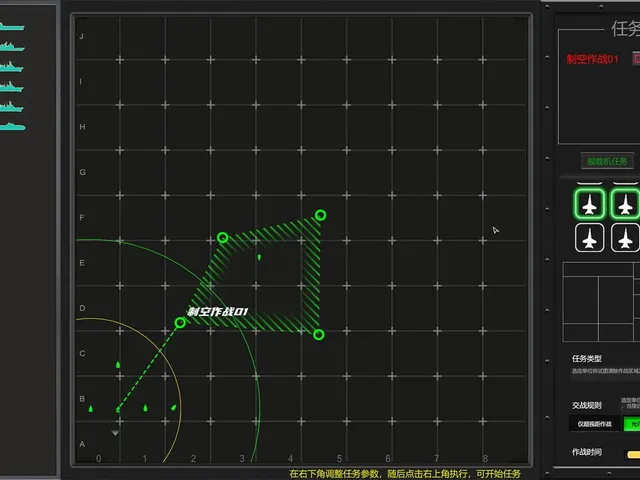Viewport: 640px width, 480px height.
Task: Select the right green-highlighted carrier aircraft icon
Action: click(625, 204)
